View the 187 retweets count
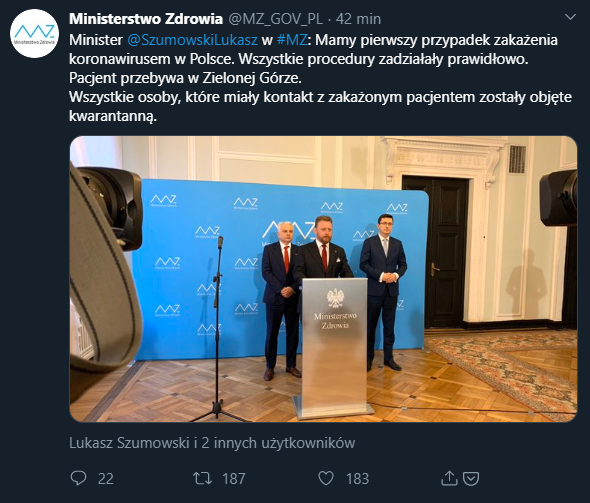 (234, 479)
